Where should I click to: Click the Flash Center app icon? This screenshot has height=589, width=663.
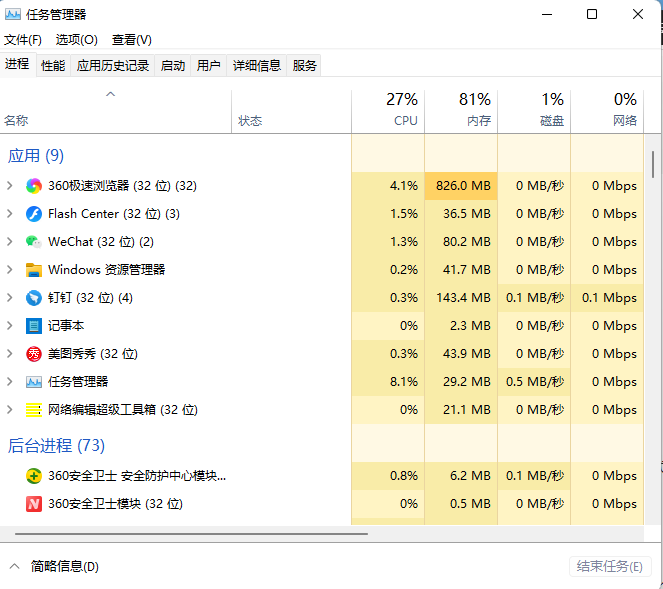[x=34, y=214]
